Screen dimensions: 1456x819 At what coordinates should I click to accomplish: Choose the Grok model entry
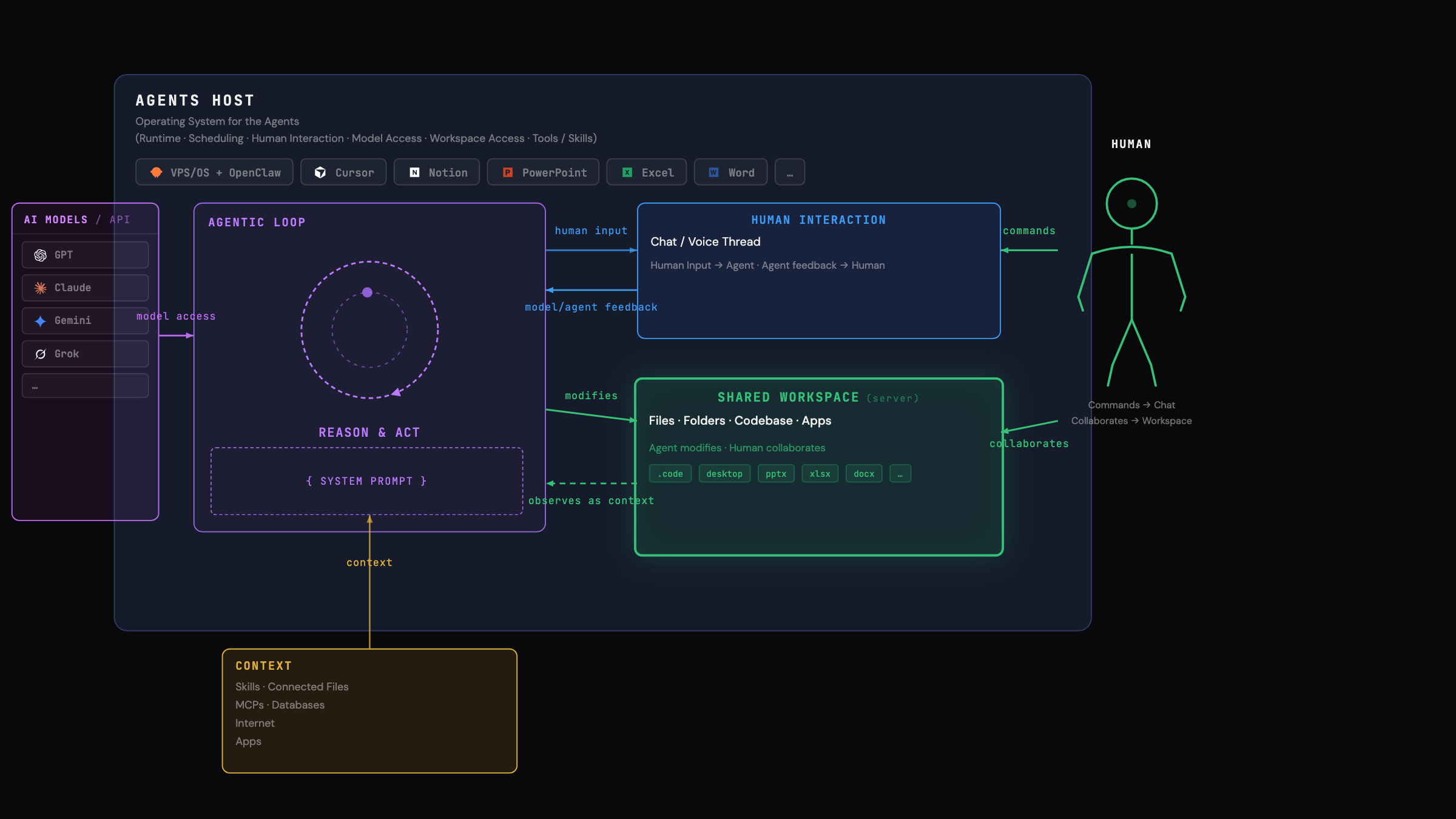coord(86,354)
